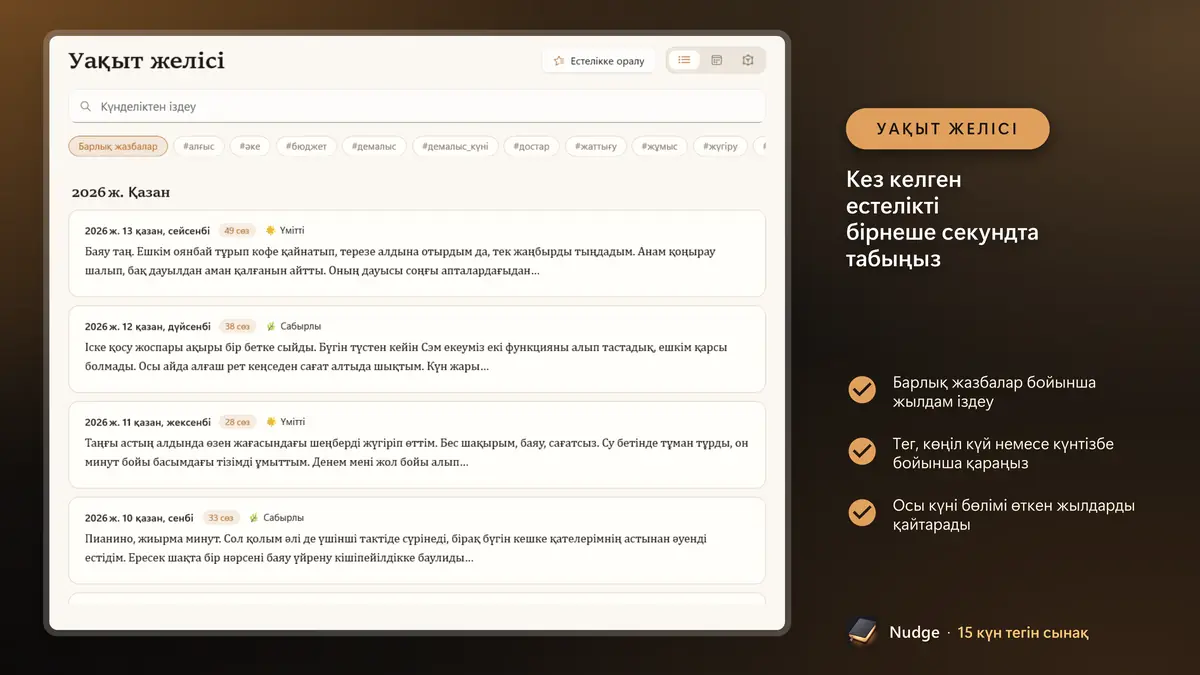The image size is (1200, 675).
Task: Click the leaf mood icon on 12 қазан entry
Action: pyautogui.click(x=270, y=326)
